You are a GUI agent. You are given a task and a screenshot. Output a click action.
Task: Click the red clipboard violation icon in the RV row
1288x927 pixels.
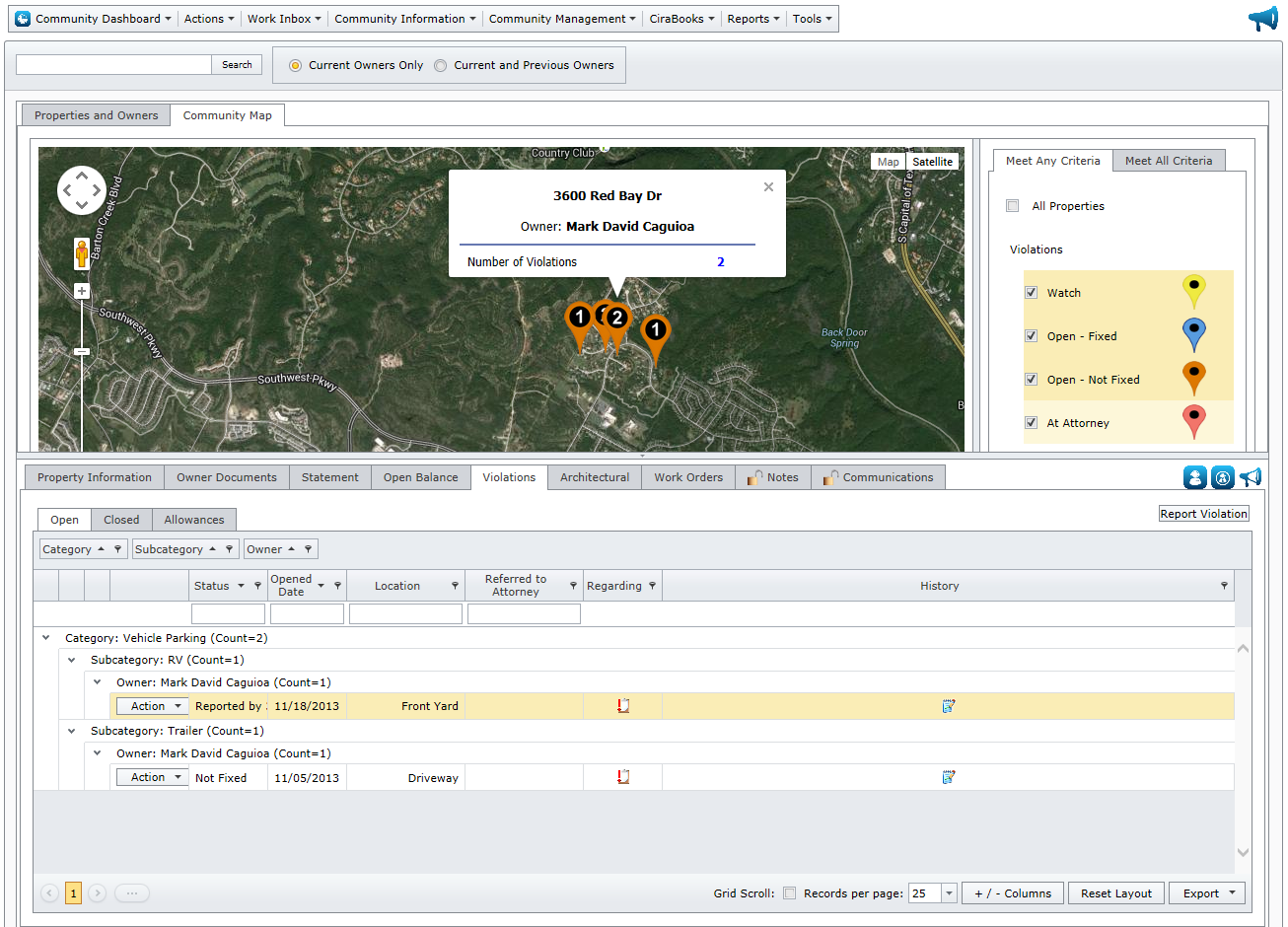point(621,705)
